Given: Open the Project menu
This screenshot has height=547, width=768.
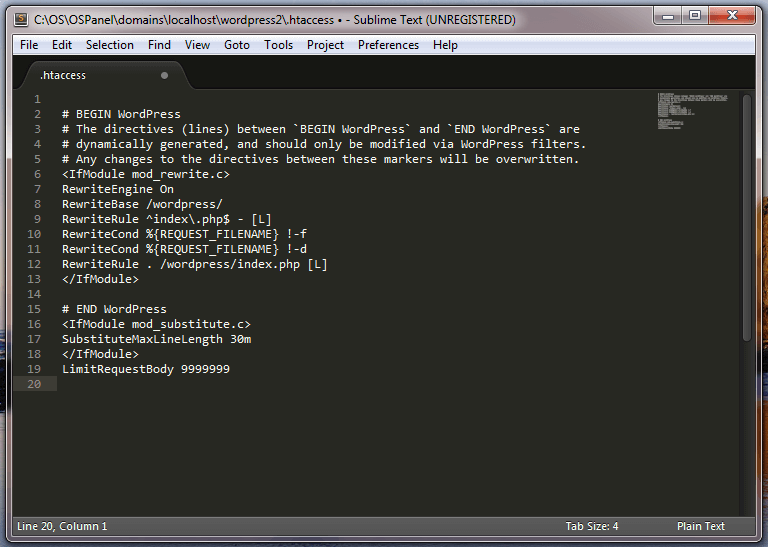Looking at the screenshot, I should (x=325, y=45).
